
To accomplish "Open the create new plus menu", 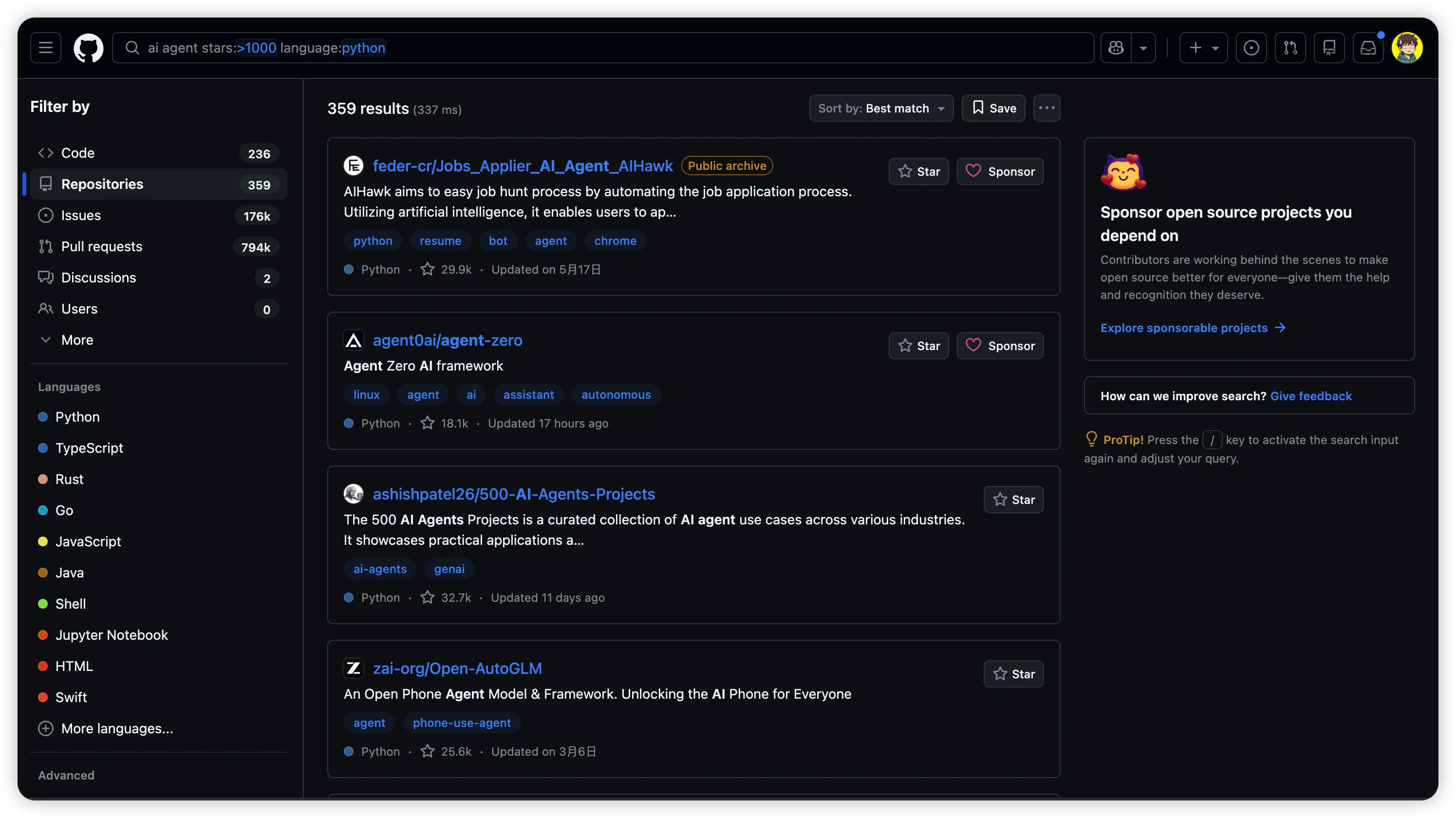I will 1203,48.
